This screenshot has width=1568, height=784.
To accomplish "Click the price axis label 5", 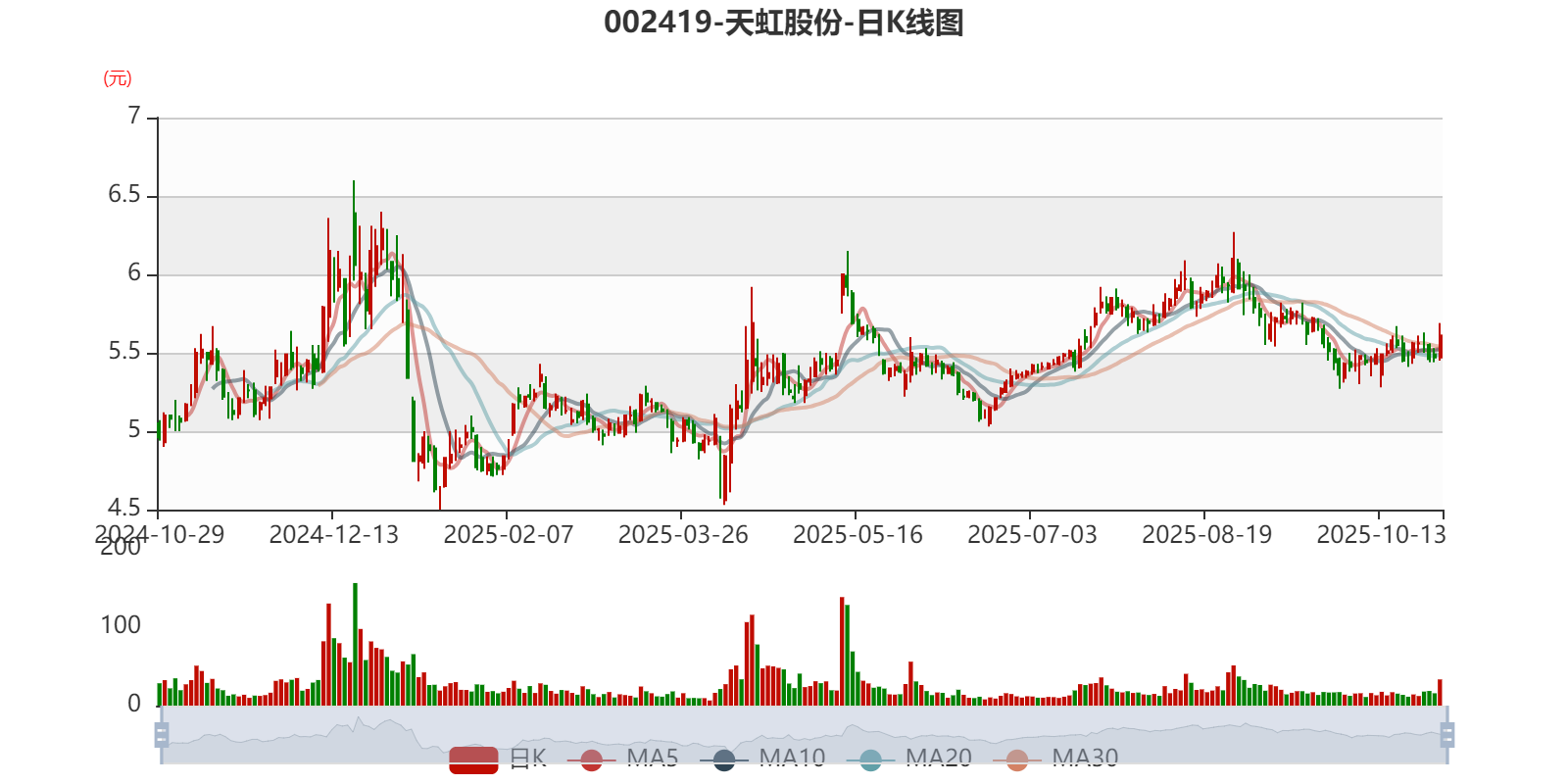I will click(x=134, y=430).
